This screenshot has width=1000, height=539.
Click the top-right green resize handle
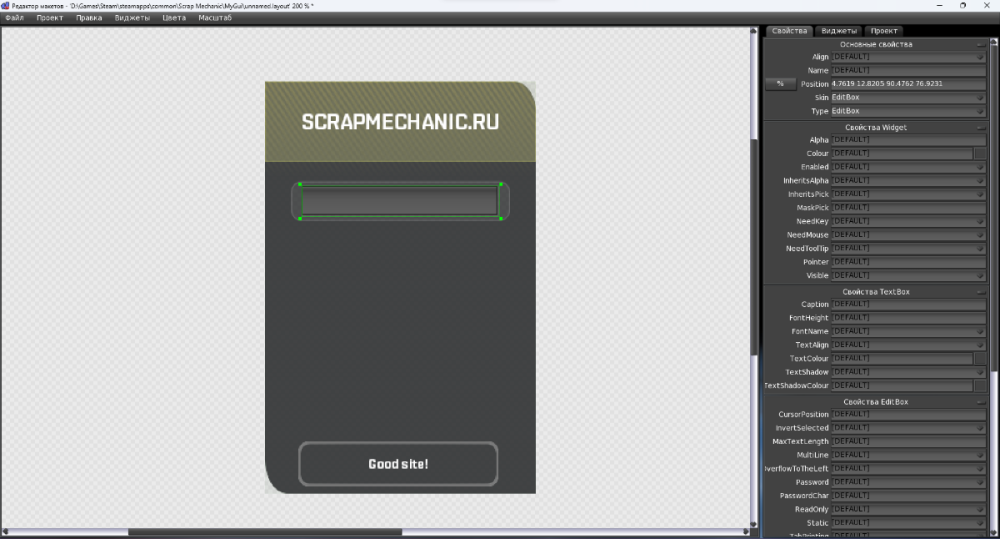[501, 185]
